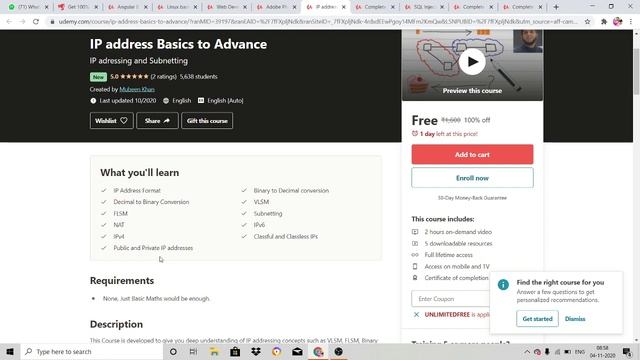Open the Mail app from taskbar
This screenshot has width=640, height=360.
297,351
